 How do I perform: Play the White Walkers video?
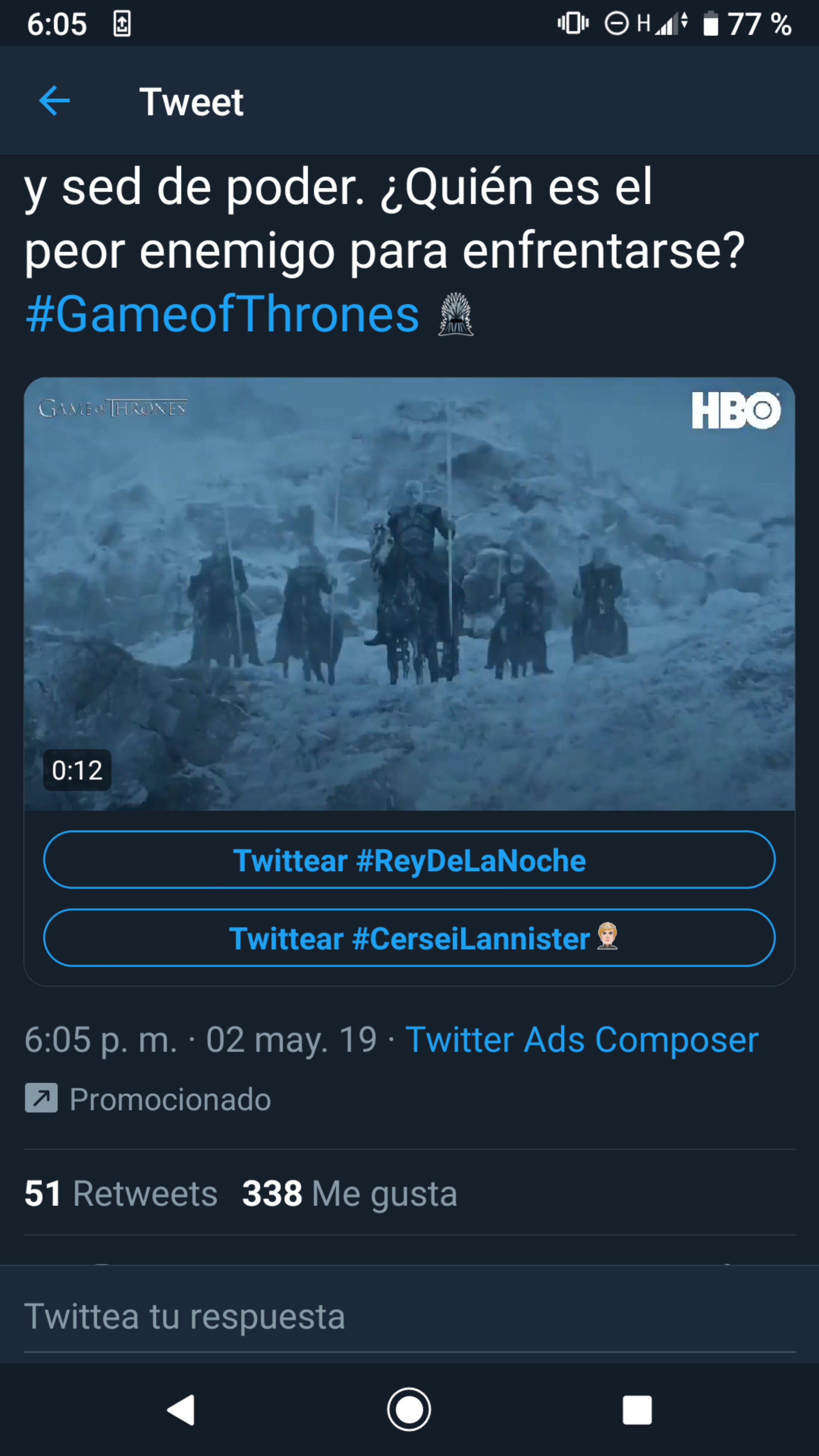[x=409, y=593]
